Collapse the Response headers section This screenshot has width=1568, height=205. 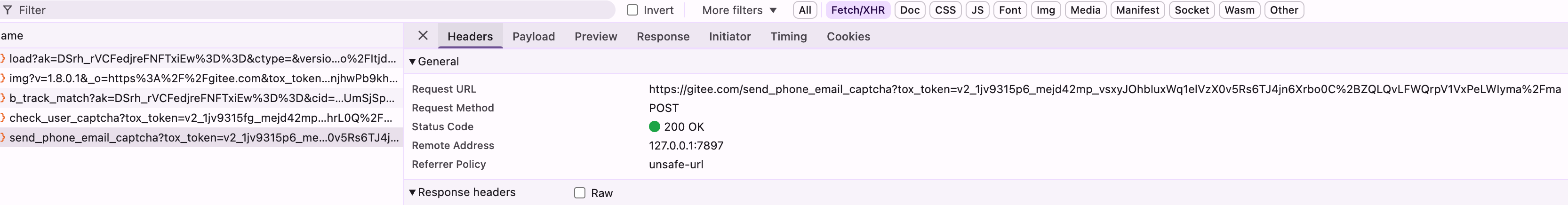tap(412, 192)
